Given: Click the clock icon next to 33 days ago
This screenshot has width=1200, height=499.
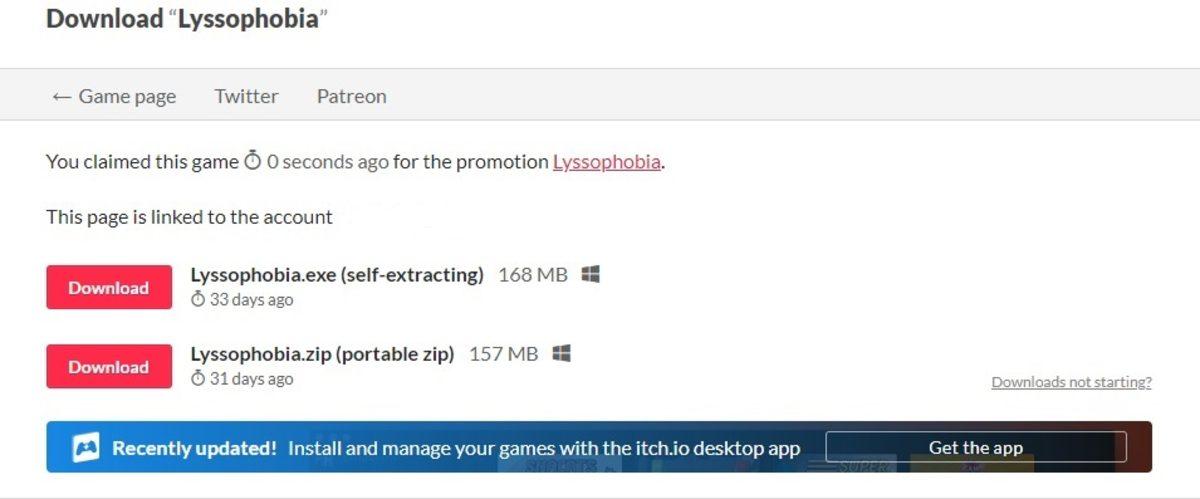Looking at the screenshot, I should (x=198, y=300).
